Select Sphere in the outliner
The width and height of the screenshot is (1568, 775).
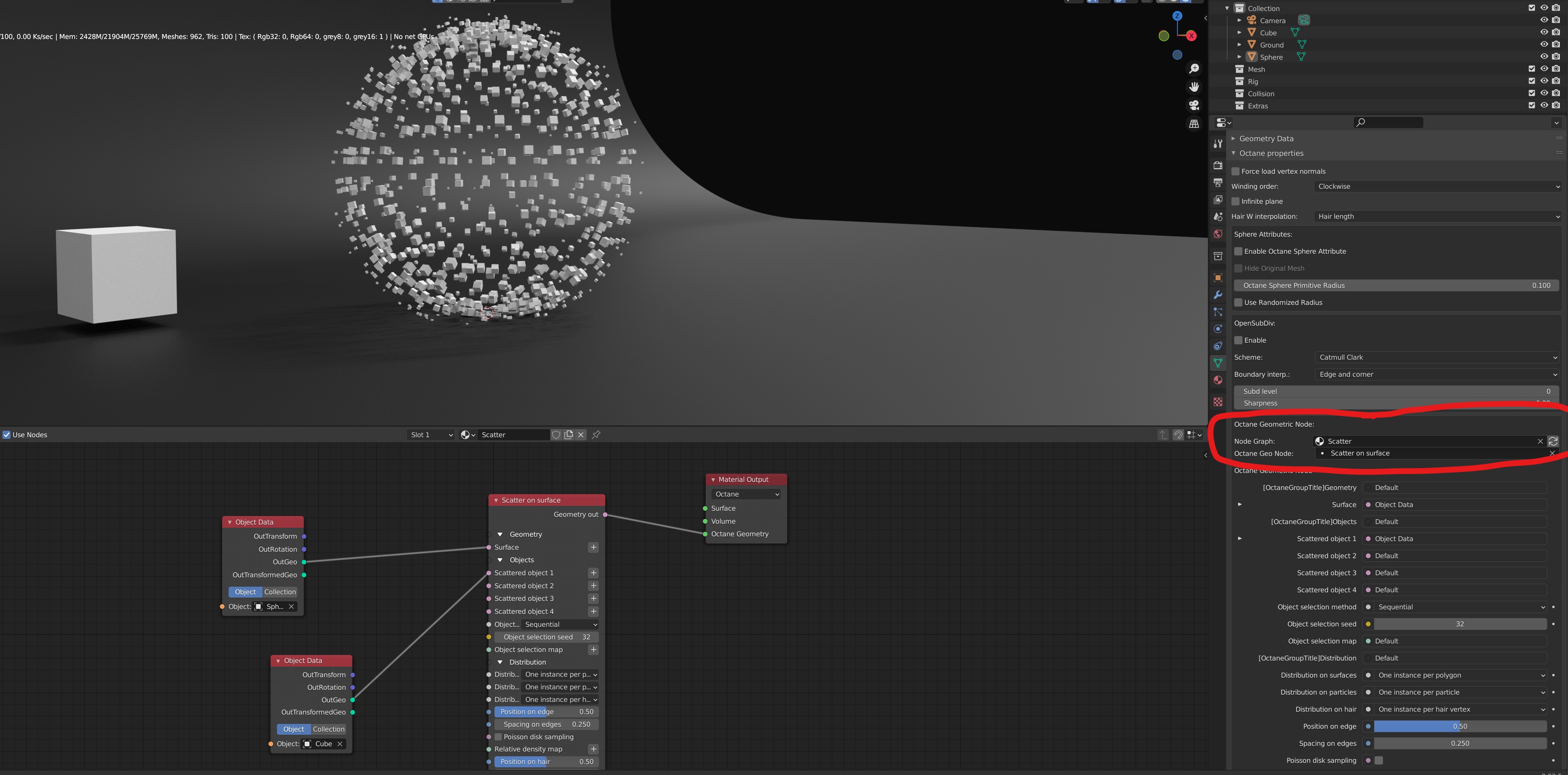1271,57
